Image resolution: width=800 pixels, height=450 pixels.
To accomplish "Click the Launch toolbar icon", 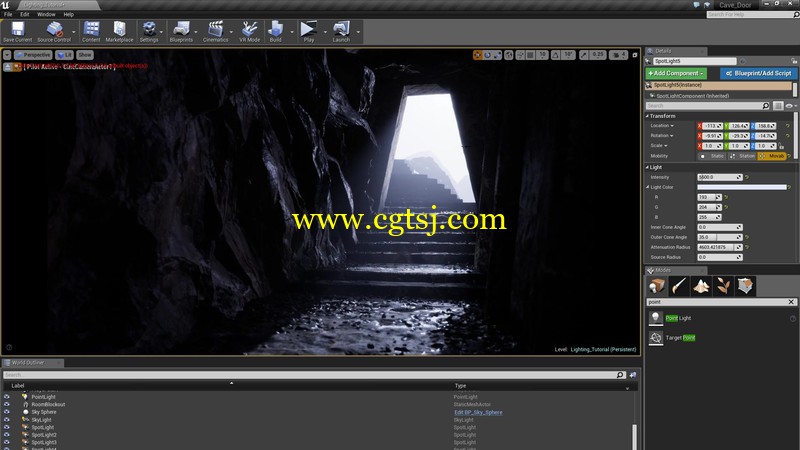I will pos(341,32).
